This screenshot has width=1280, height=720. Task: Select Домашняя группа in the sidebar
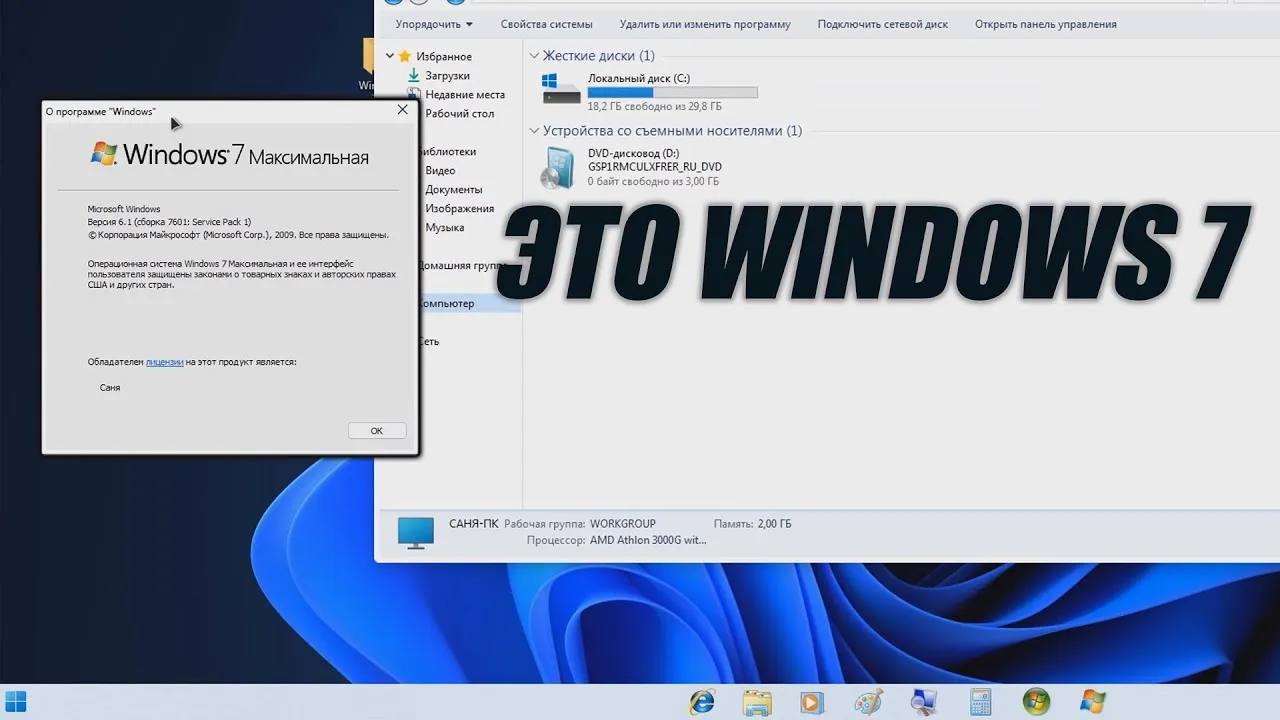460,266
